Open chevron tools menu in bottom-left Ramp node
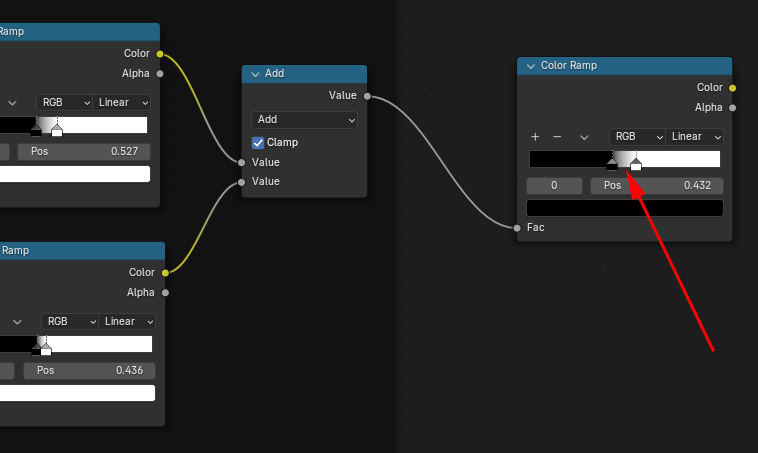Viewport: 758px width, 453px height. click(x=17, y=322)
